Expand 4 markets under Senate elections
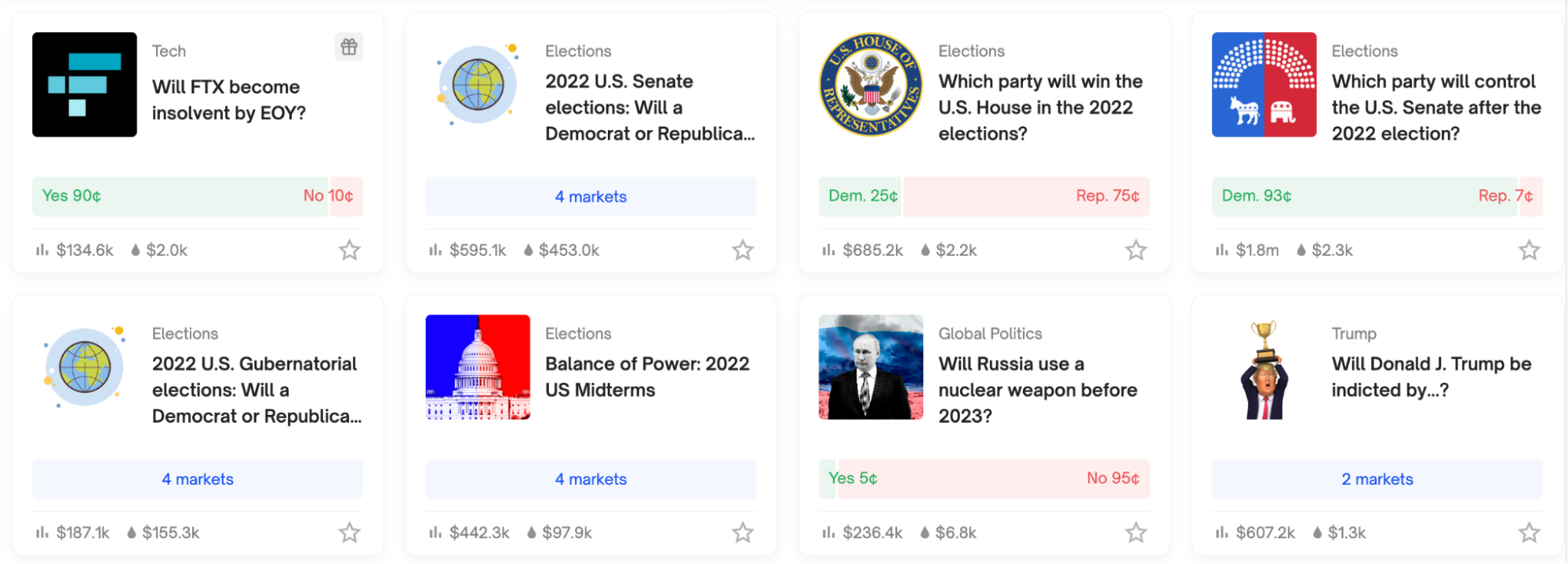This screenshot has height=564, width=1568. pyautogui.click(x=591, y=196)
